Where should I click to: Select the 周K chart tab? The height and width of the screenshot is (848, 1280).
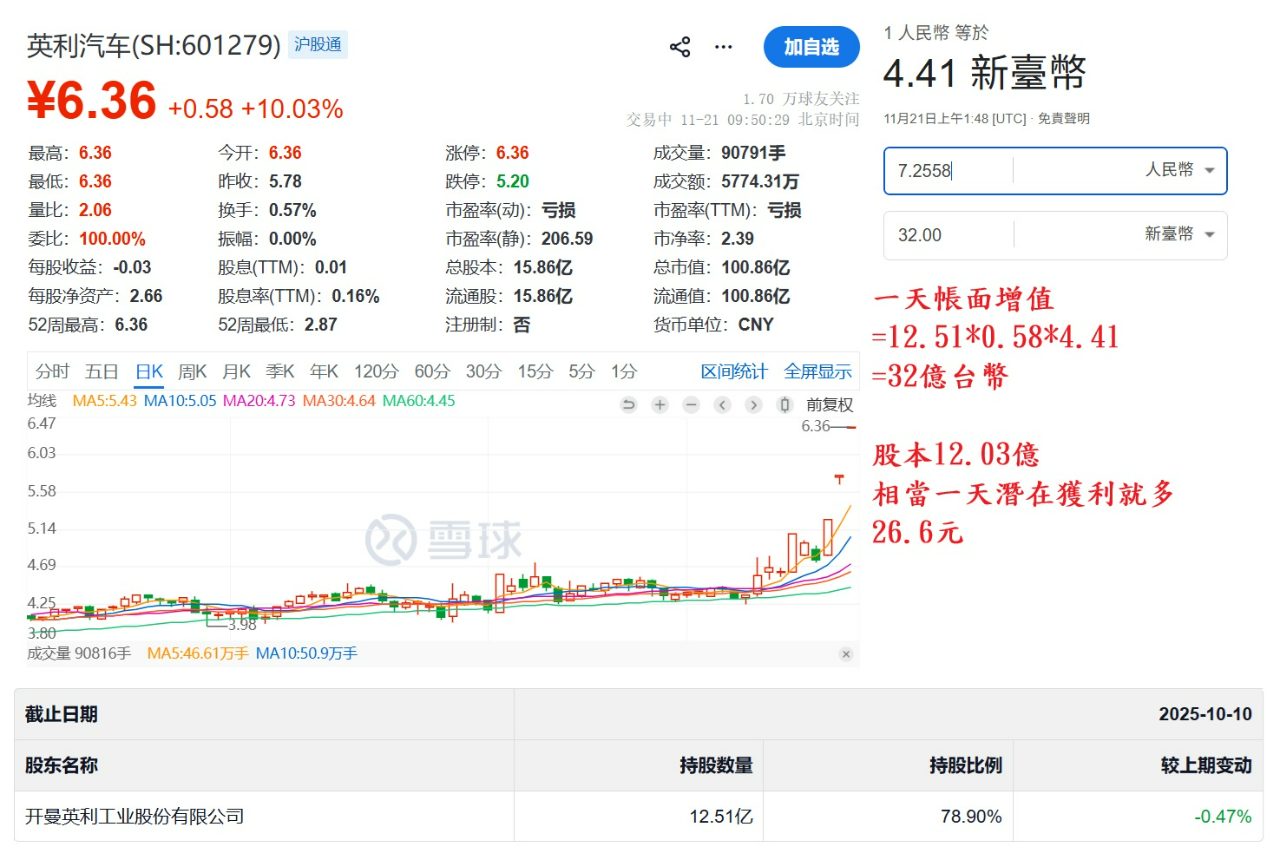(x=191, y=371)
